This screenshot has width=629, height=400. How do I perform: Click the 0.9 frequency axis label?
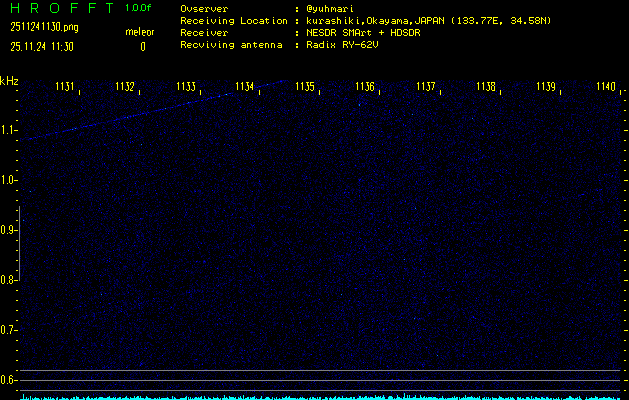tap(9, 230)
